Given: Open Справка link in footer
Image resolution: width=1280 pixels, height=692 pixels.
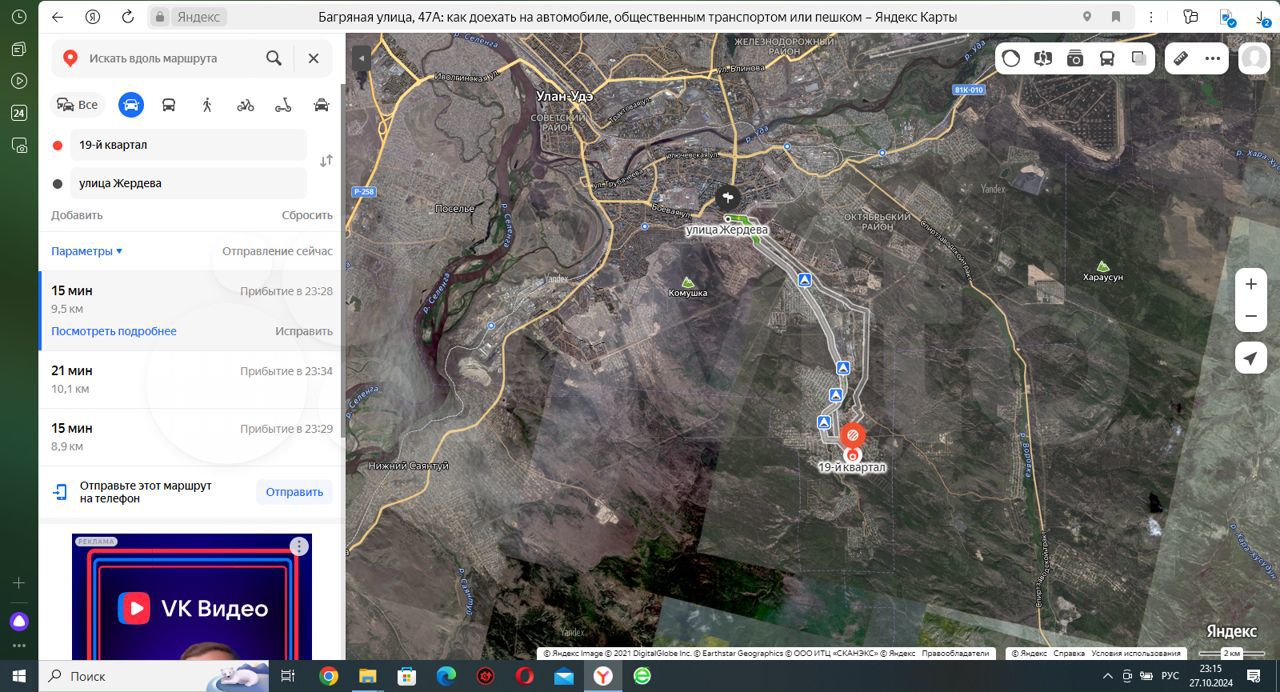Looking at the screenshot, I should click(x=1069, y=653).
